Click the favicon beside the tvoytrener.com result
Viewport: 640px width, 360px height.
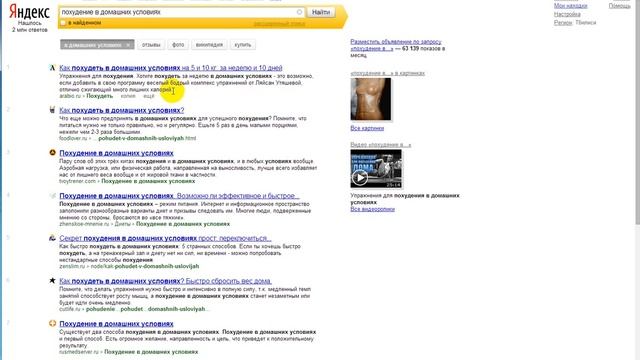pos(52,152)
